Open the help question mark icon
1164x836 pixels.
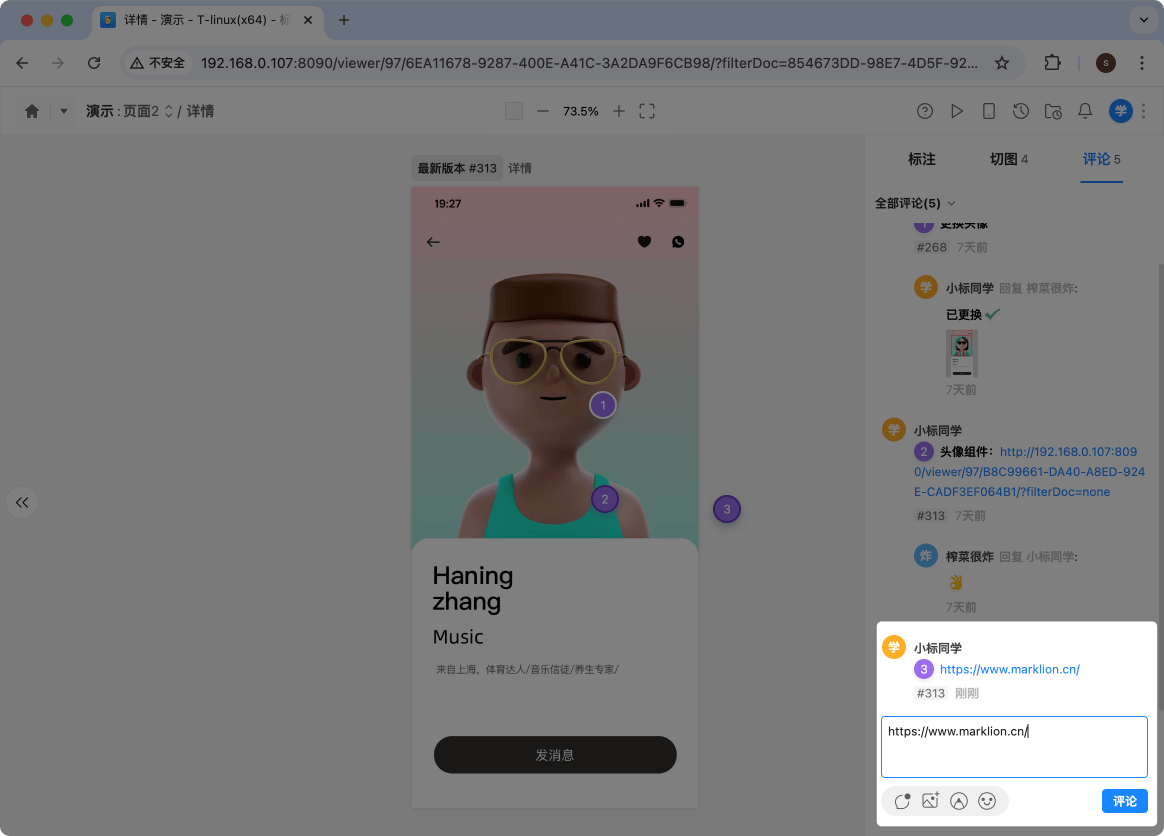pos(925,111)
